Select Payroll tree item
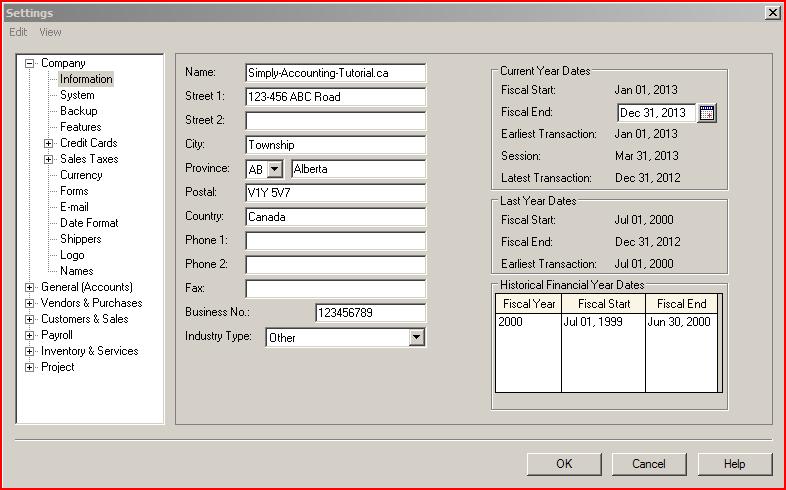 [57, 336]
